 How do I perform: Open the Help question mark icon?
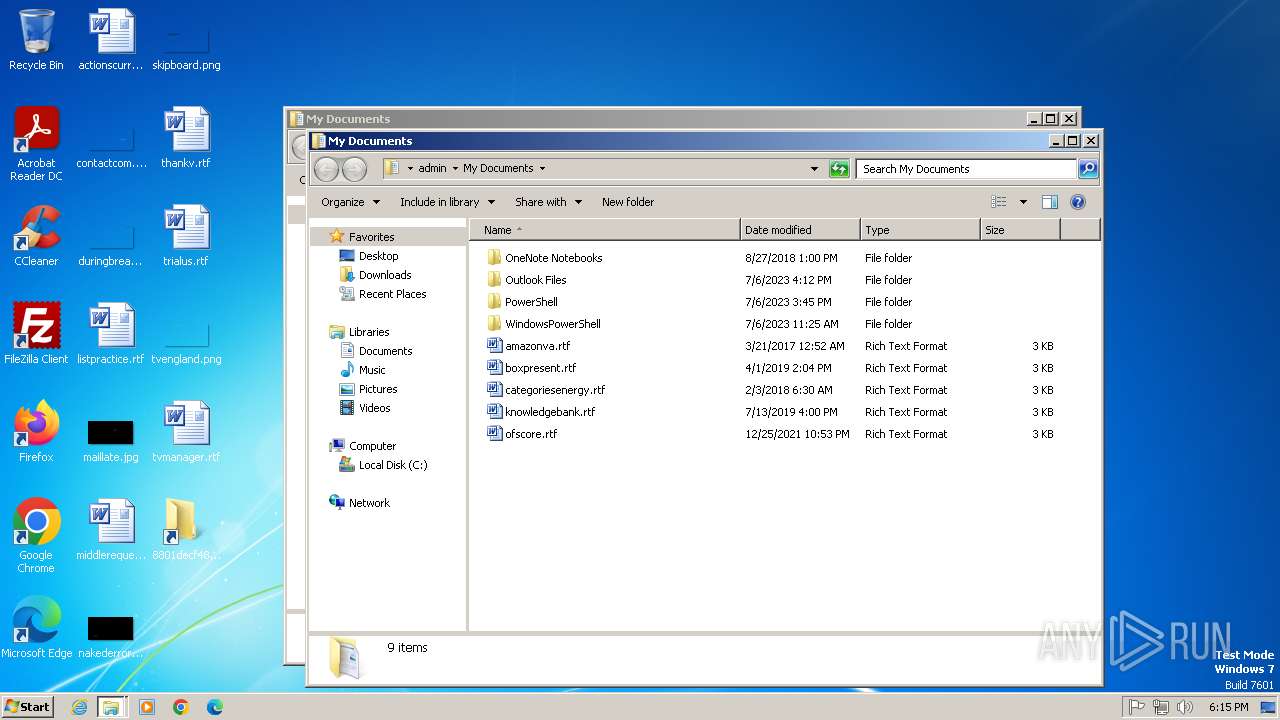[1078, 202]
